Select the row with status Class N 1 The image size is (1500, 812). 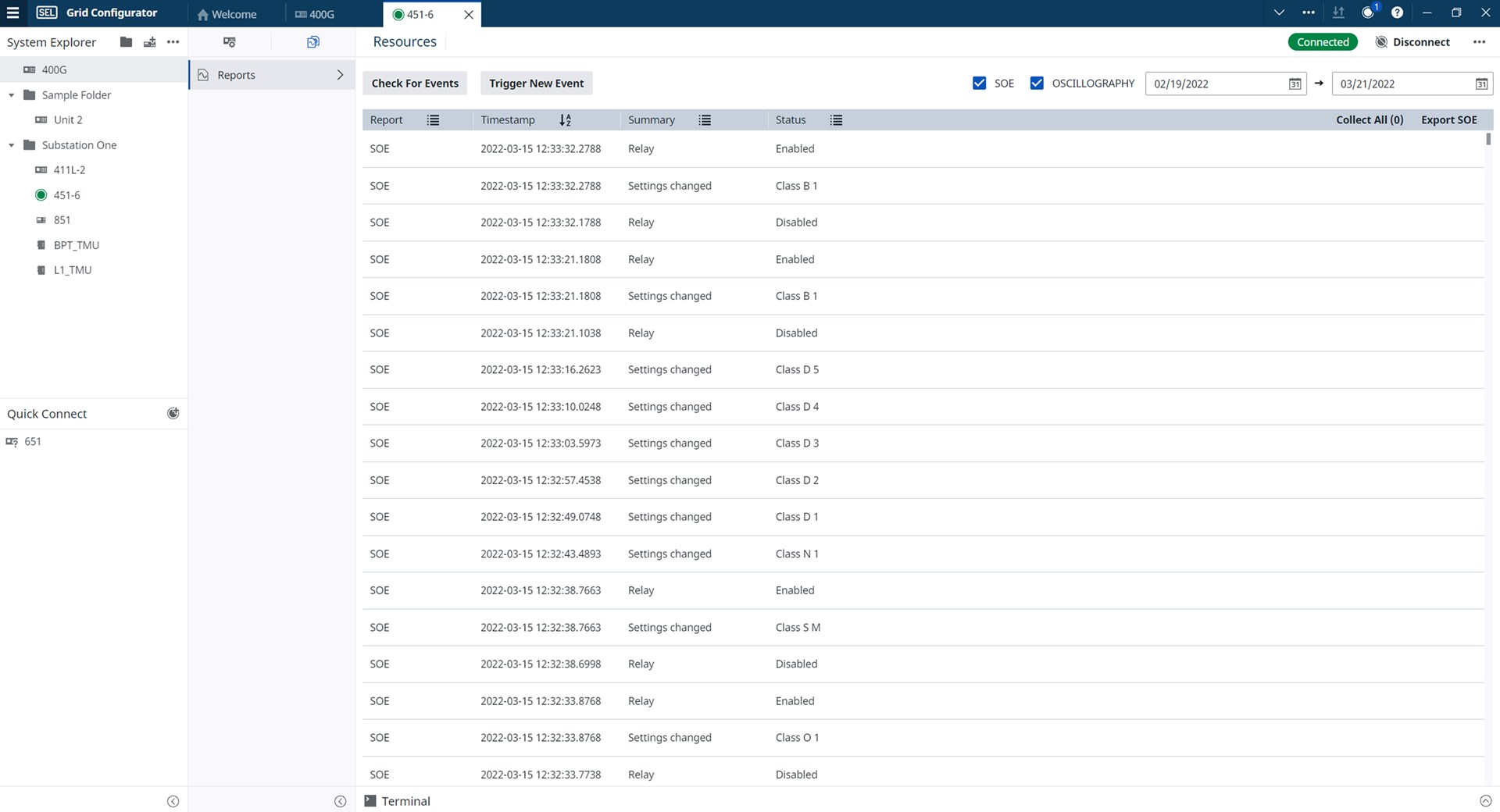[923, 554]
